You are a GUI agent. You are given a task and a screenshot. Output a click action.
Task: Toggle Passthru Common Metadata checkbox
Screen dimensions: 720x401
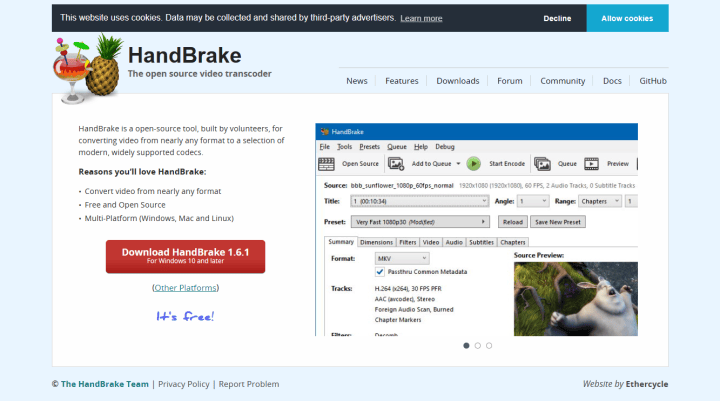[x=380, y=272]
